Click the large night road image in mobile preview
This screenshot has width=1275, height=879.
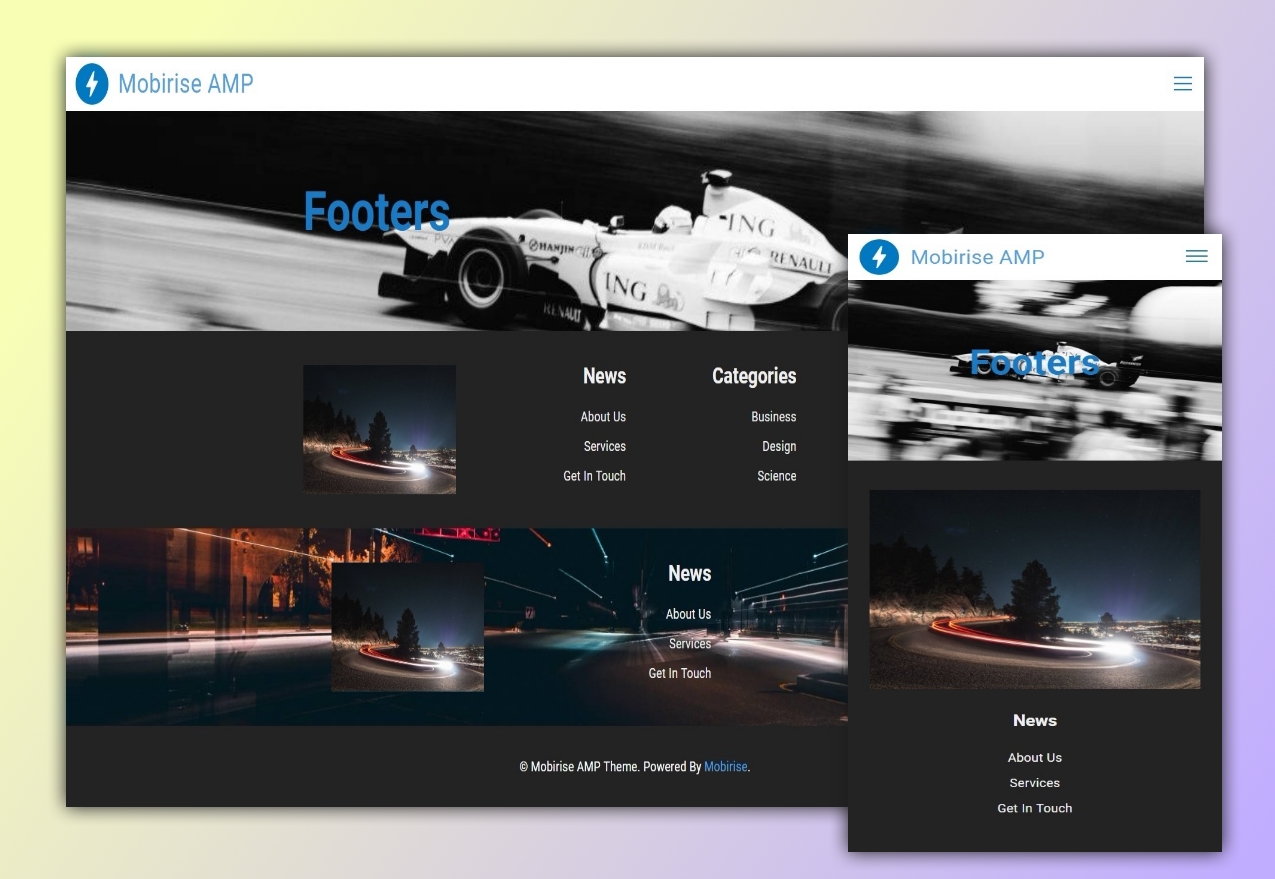[1034, 589]
